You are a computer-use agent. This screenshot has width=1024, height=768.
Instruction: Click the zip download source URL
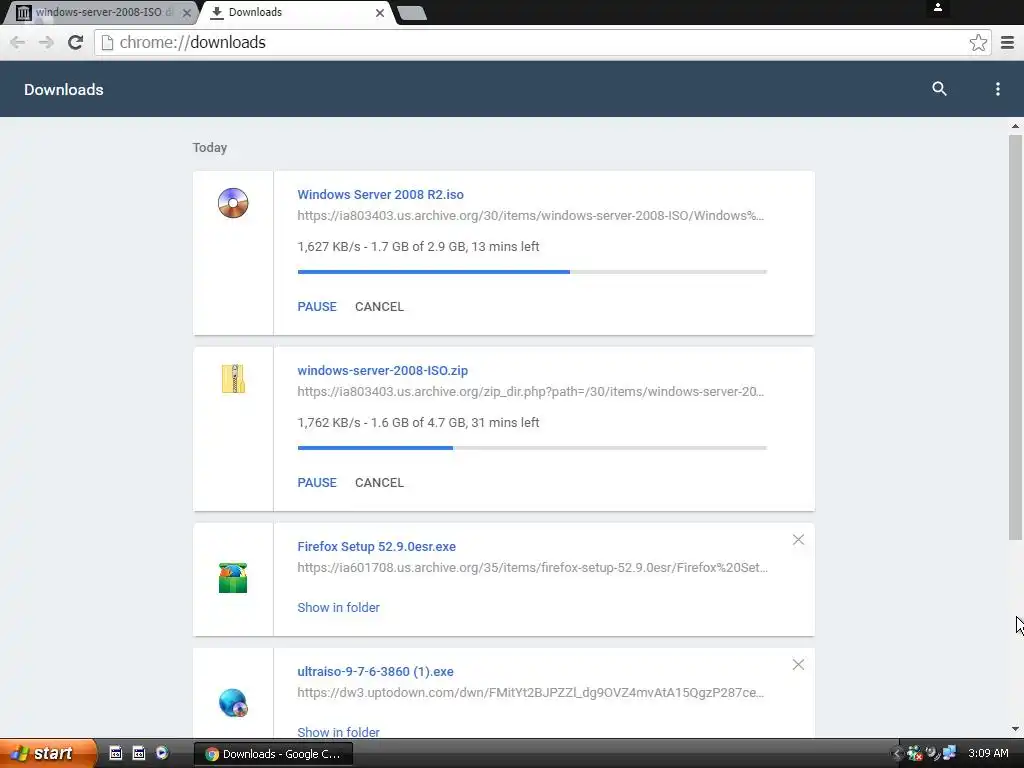(530, 392)
